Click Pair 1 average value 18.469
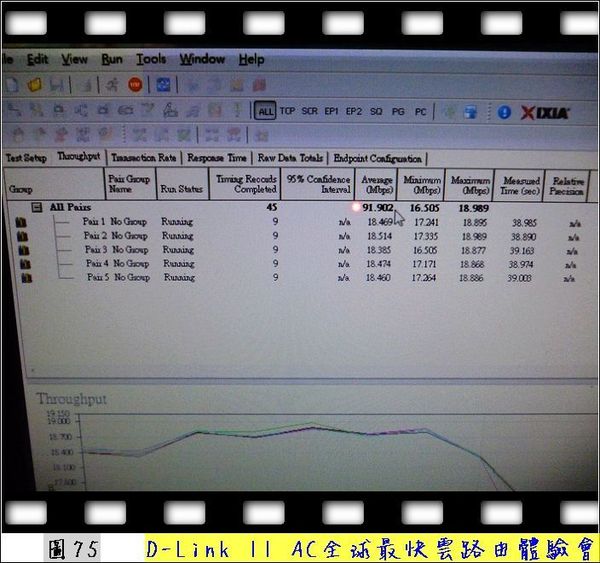 tap(380, 222)
